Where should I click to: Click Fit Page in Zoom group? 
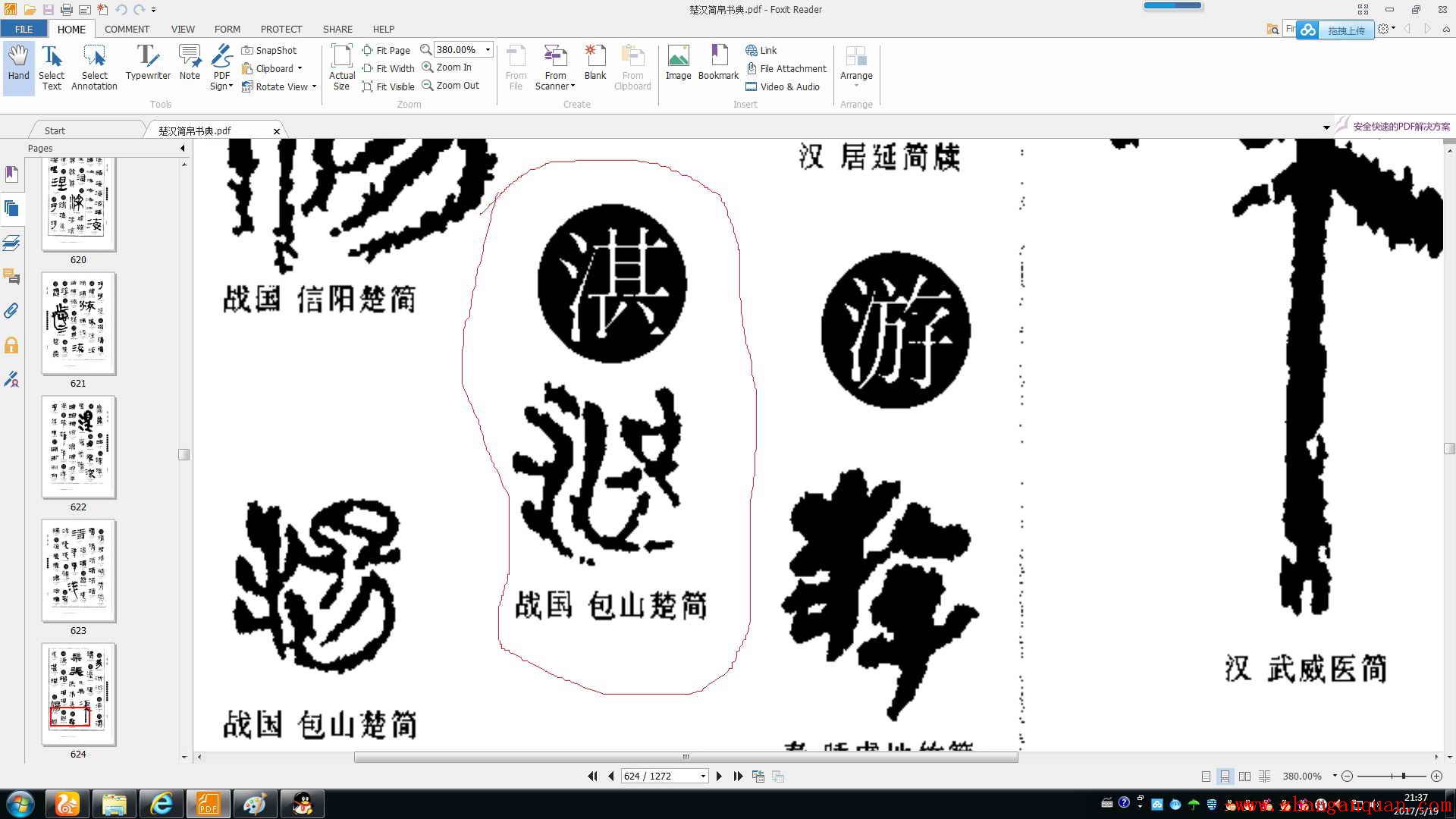click(x=386, y=50)
